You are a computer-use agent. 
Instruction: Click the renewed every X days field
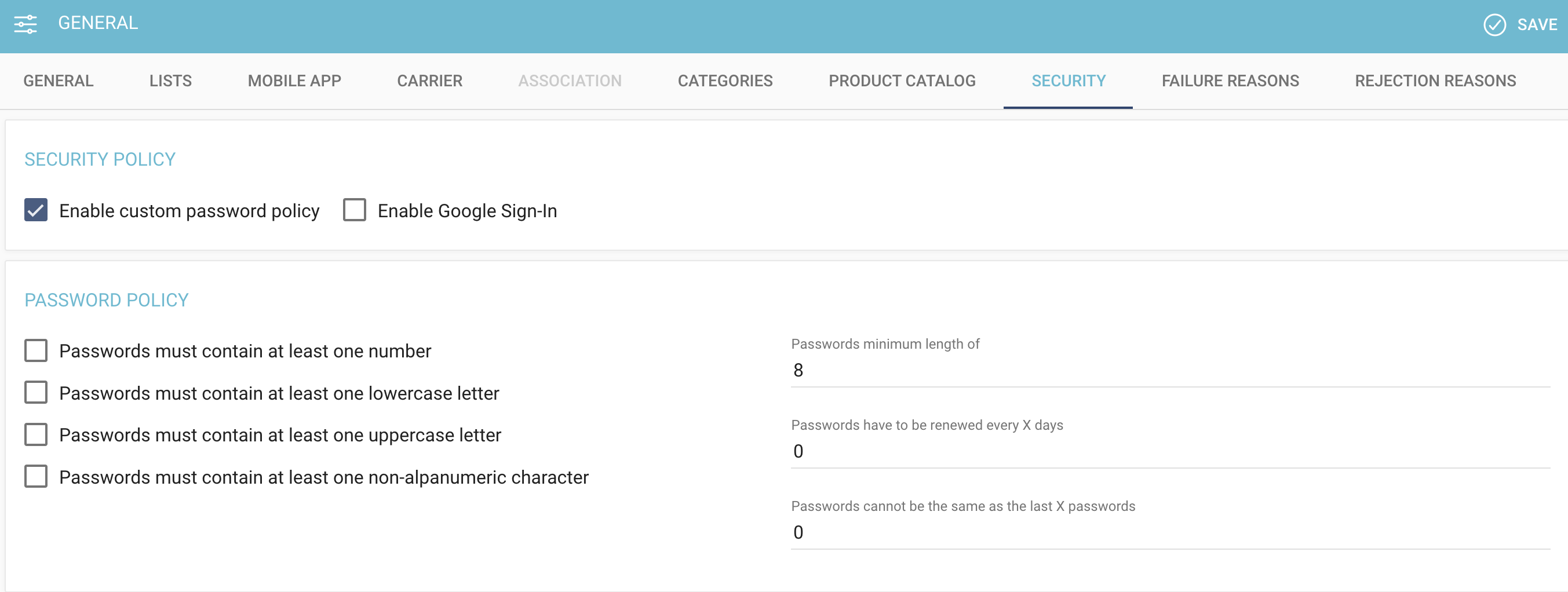point(1170,451)
